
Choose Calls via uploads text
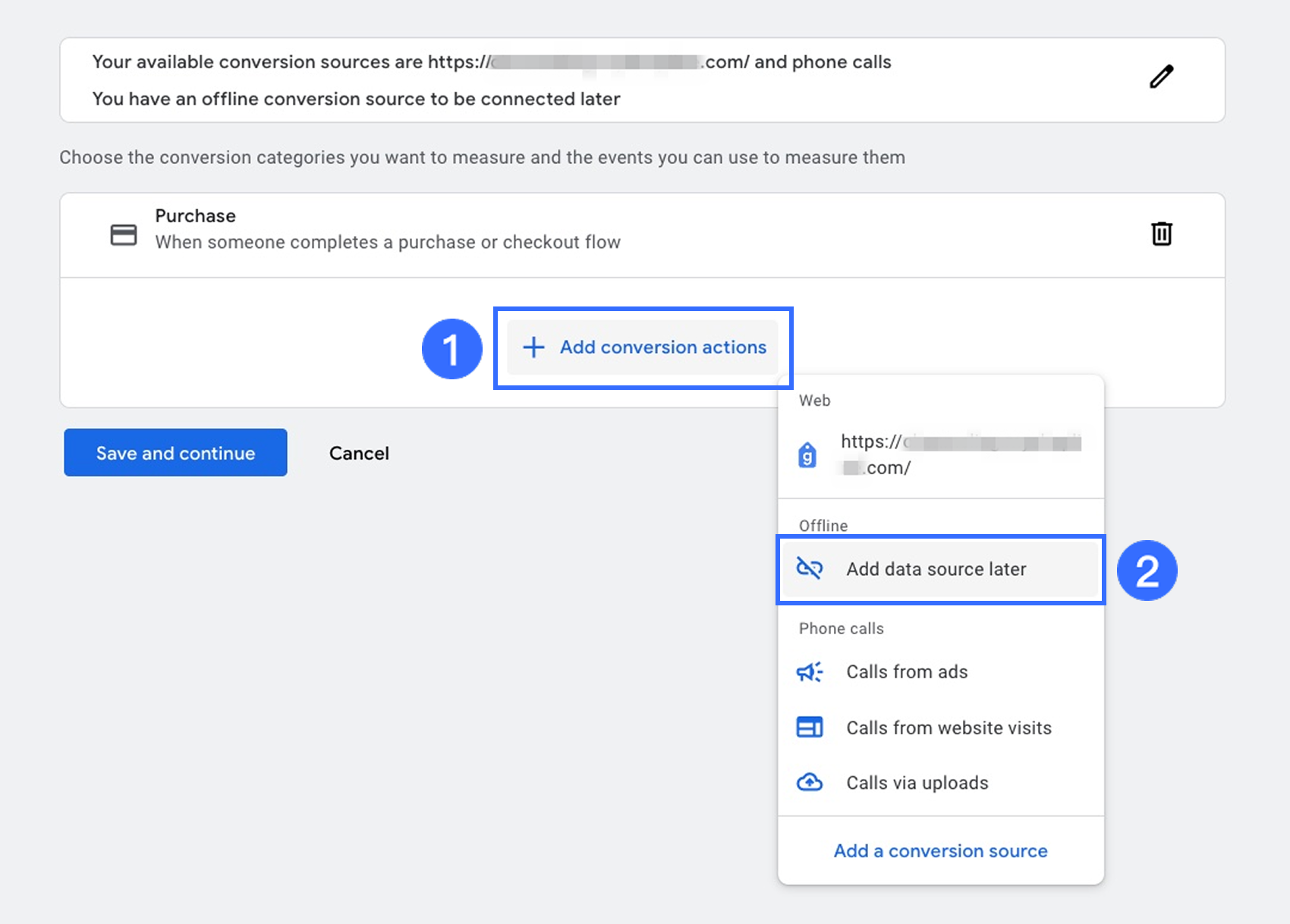(x=917, y=783)
